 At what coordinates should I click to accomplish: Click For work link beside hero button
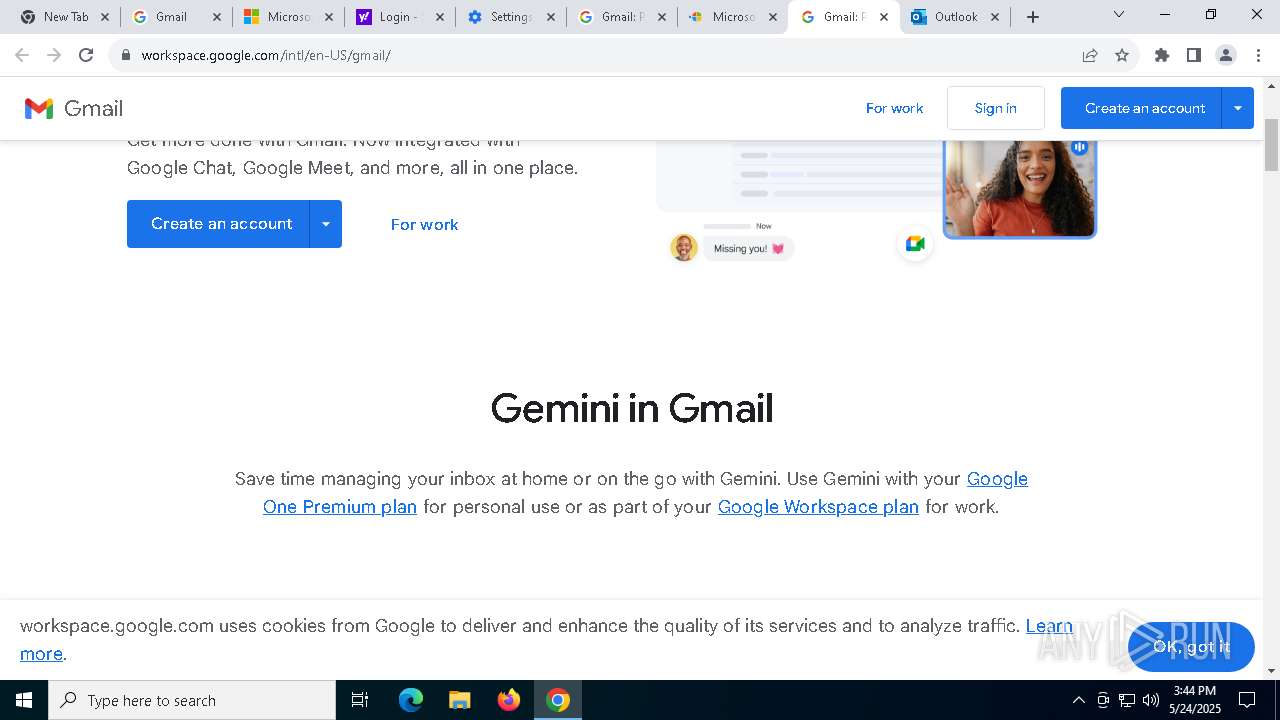click(x=425, y=224)
